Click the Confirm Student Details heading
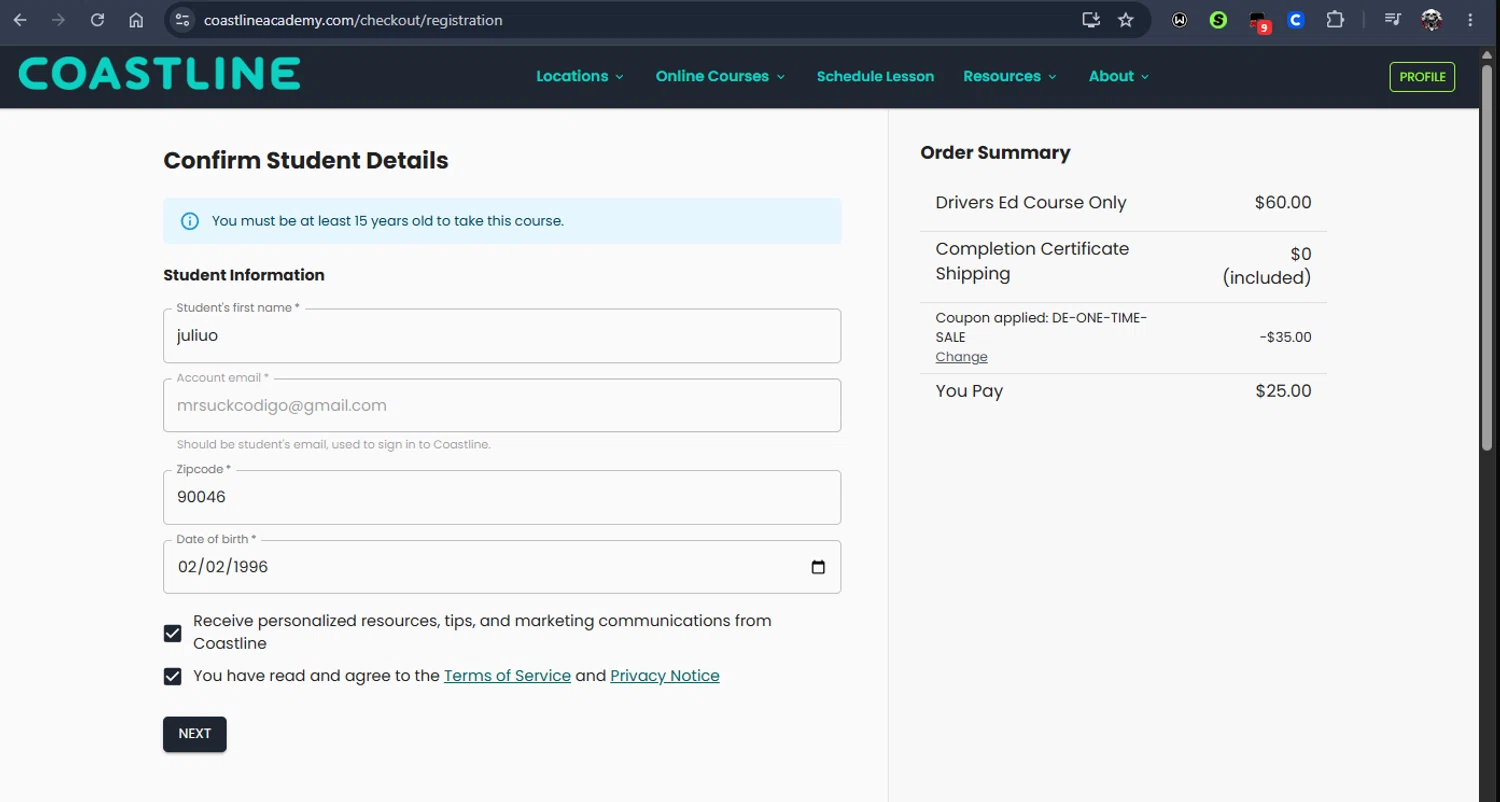1500x802 pixels. tap(306, 161)
